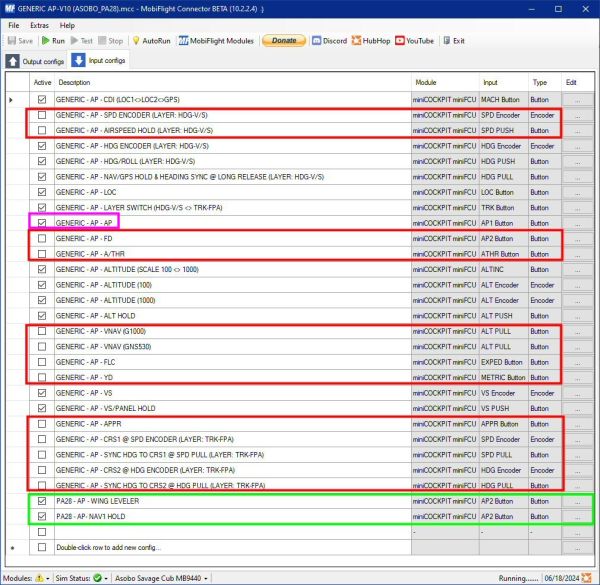Click the 'ALTINC' input cell
Viewport: 600px width, 585px height.
(504, 269)
